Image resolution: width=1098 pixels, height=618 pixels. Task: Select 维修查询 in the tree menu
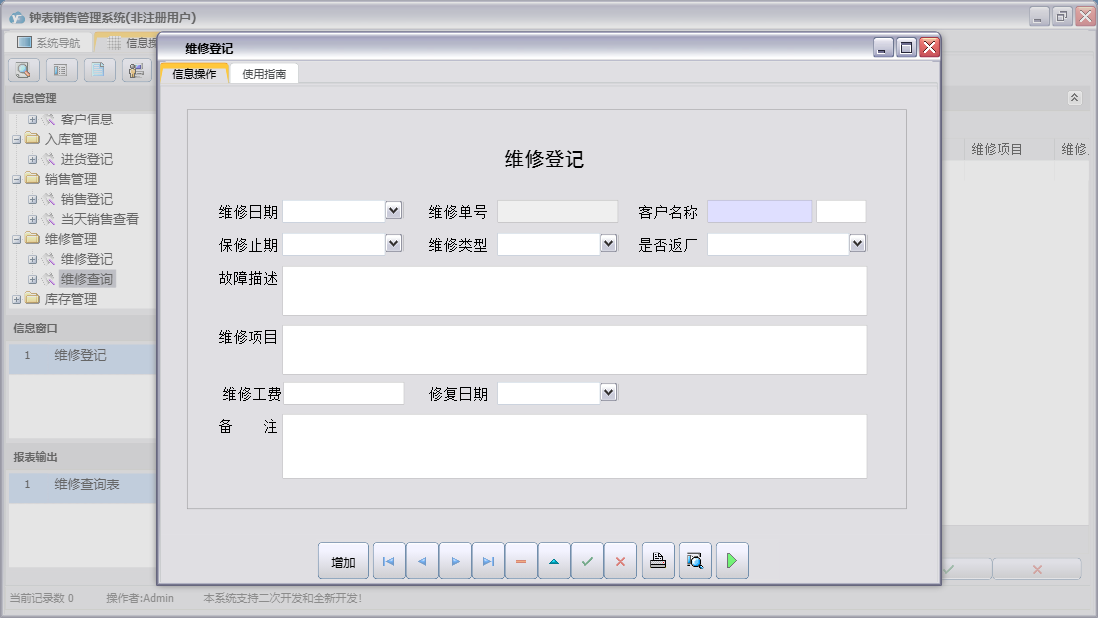85,278
